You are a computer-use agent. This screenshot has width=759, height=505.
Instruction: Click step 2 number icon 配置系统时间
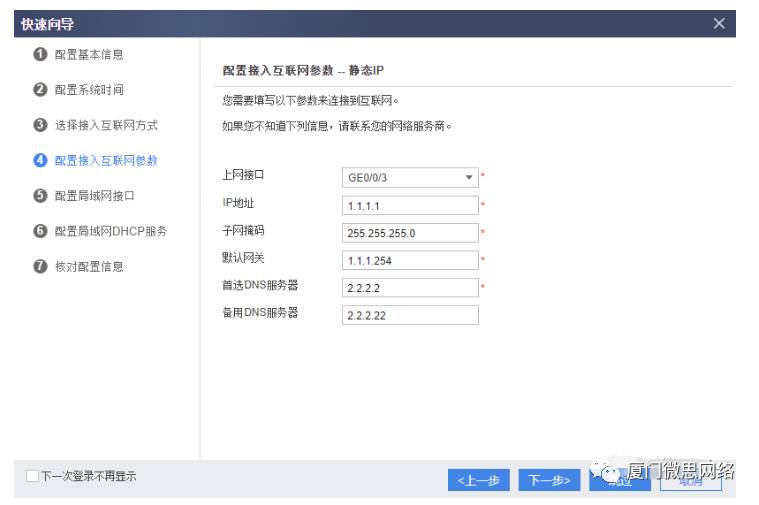(40, 90)
